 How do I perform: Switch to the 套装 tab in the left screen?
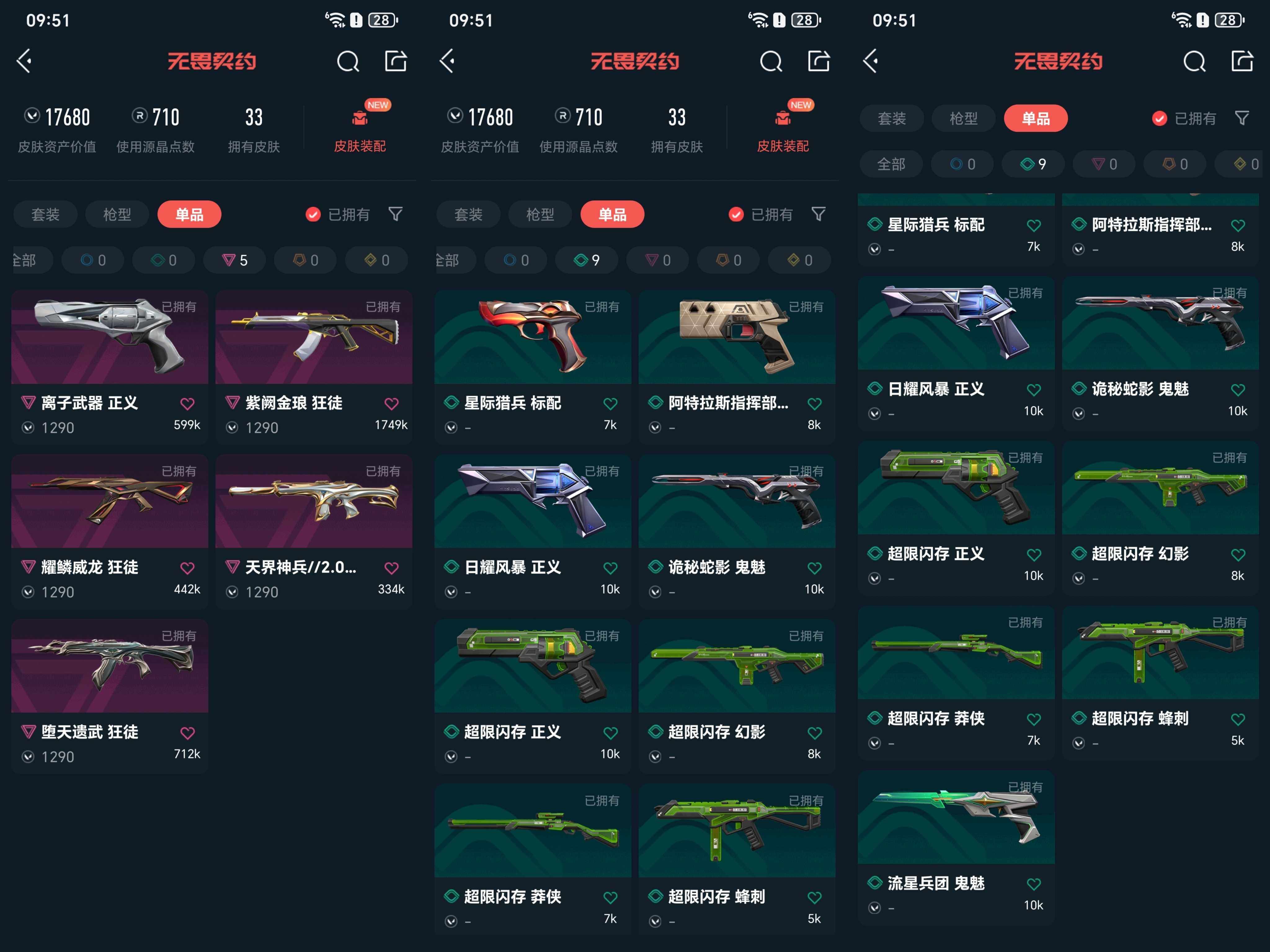(45, 215)
